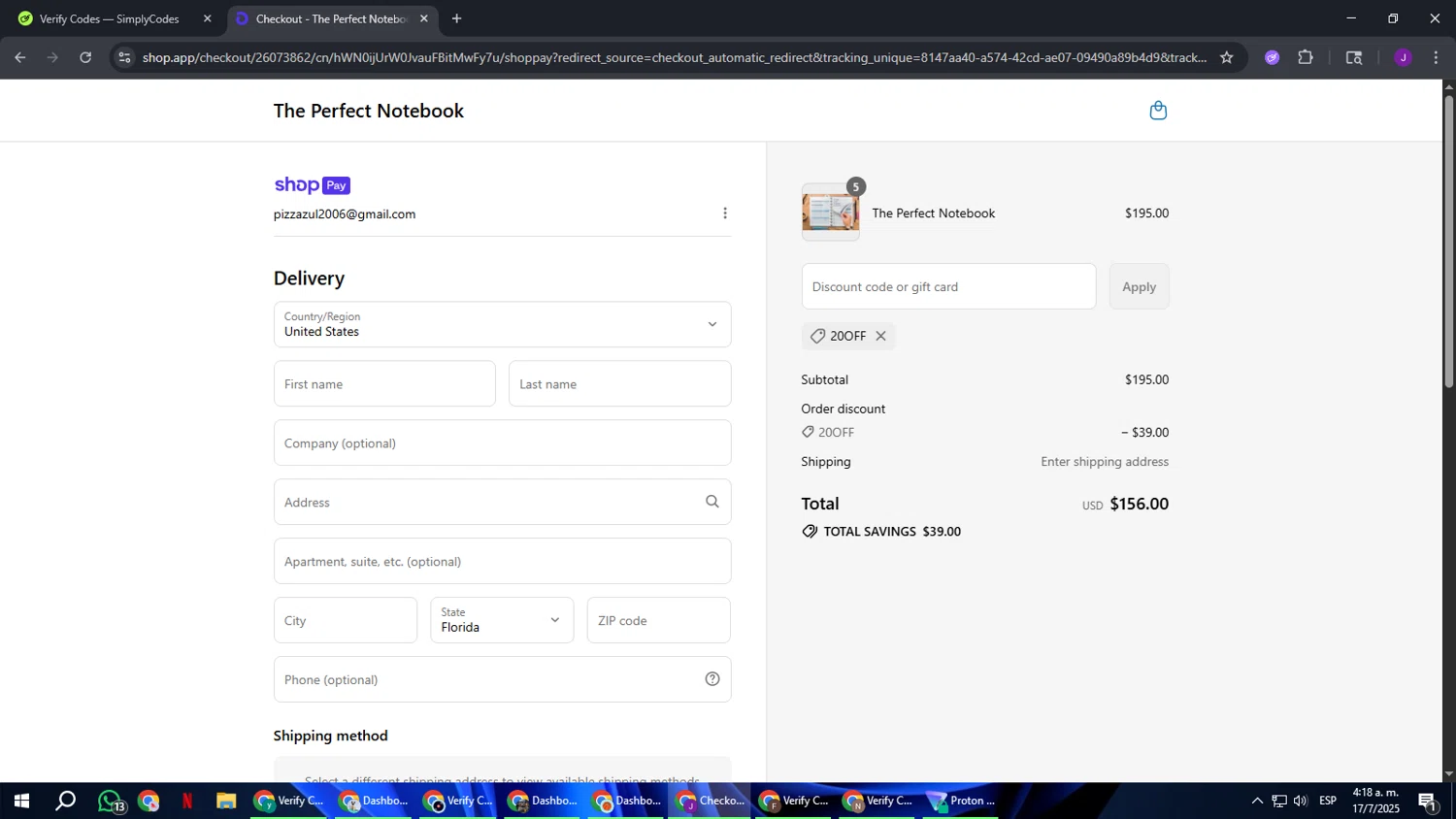Select the Checkout - The Perfect Notebook tab
The height and width of the screenshot is (819, 1456).
coord(332,18)
